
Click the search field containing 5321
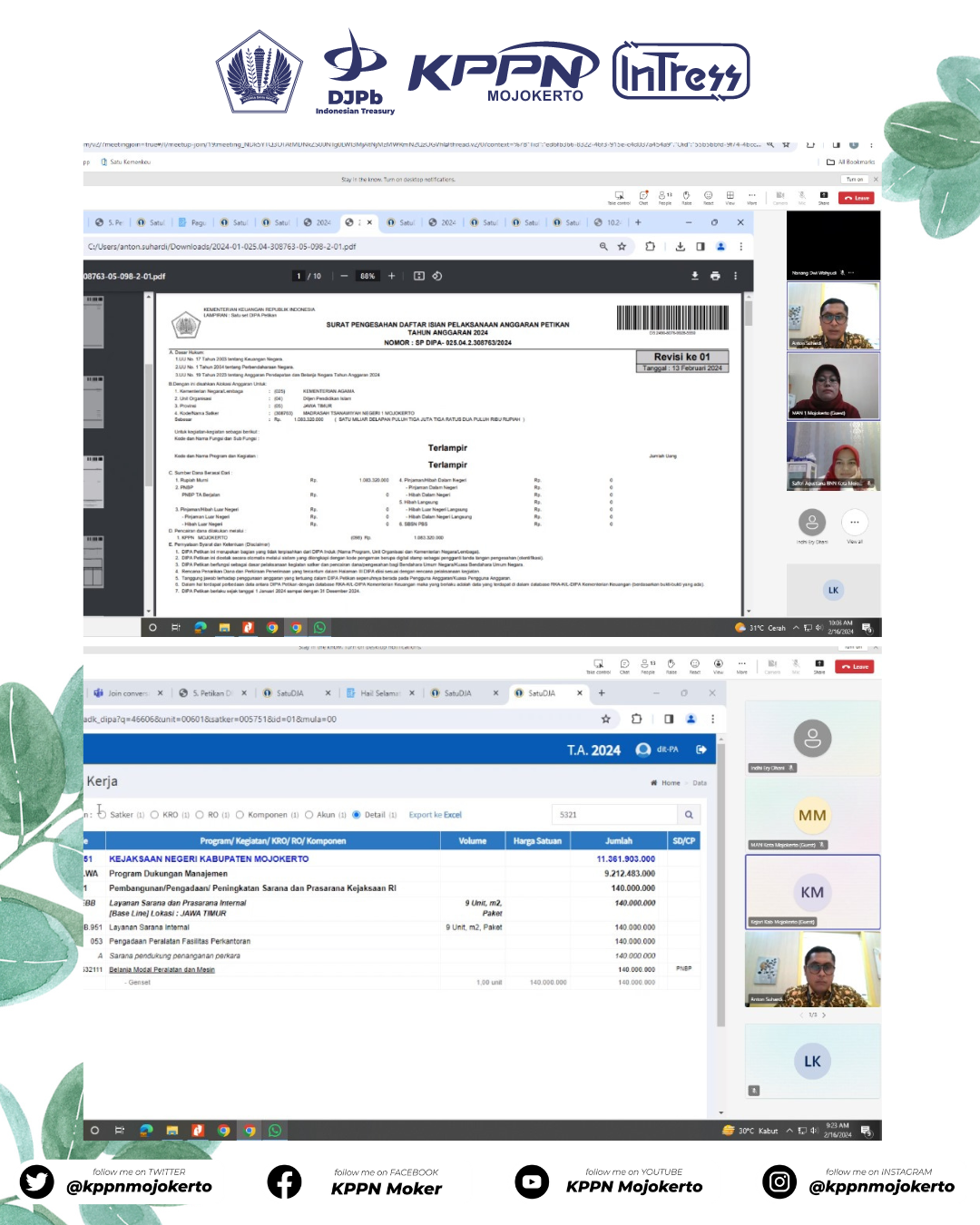coord(614,815)
